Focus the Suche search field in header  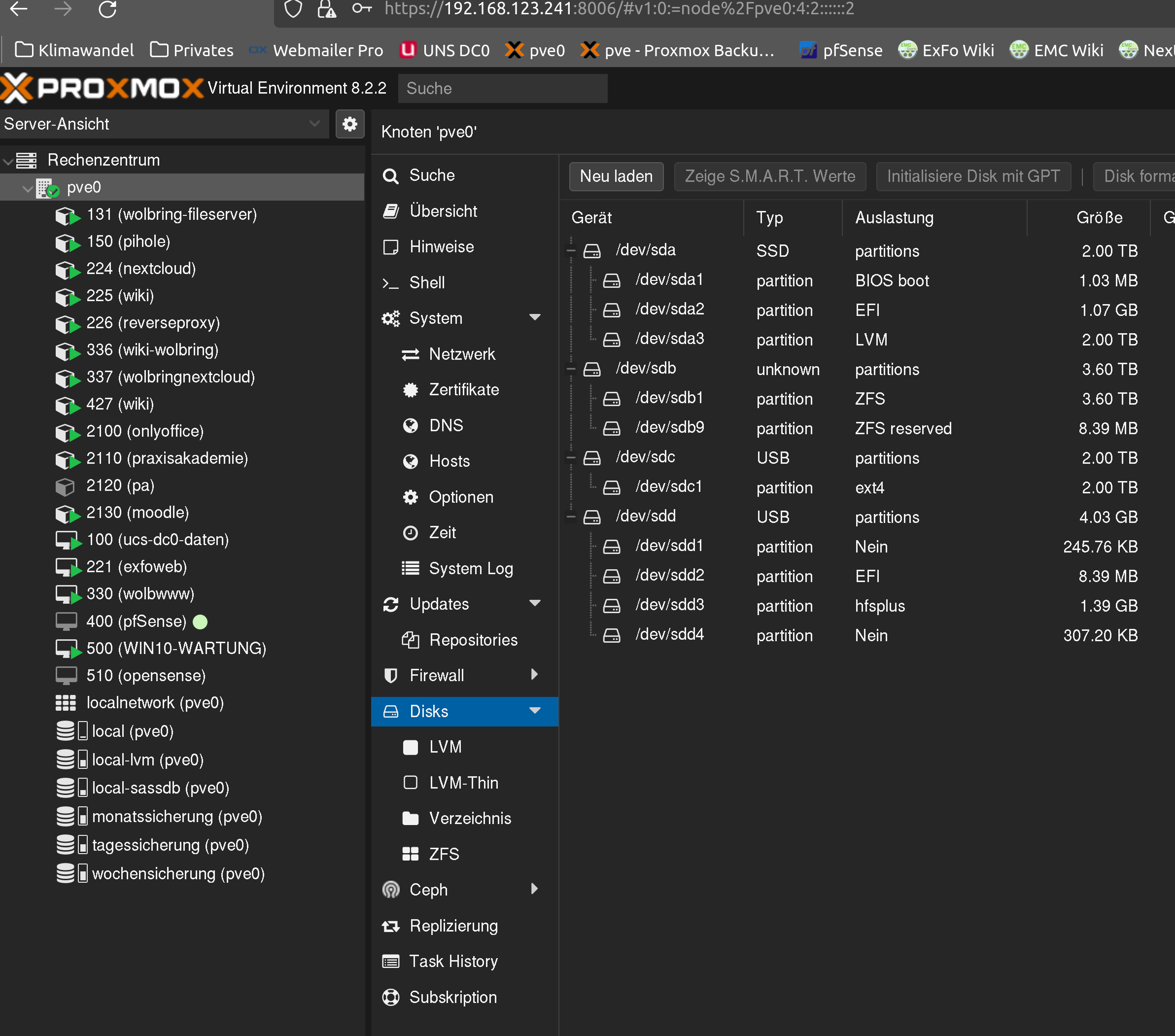click(x=502, y=88)
